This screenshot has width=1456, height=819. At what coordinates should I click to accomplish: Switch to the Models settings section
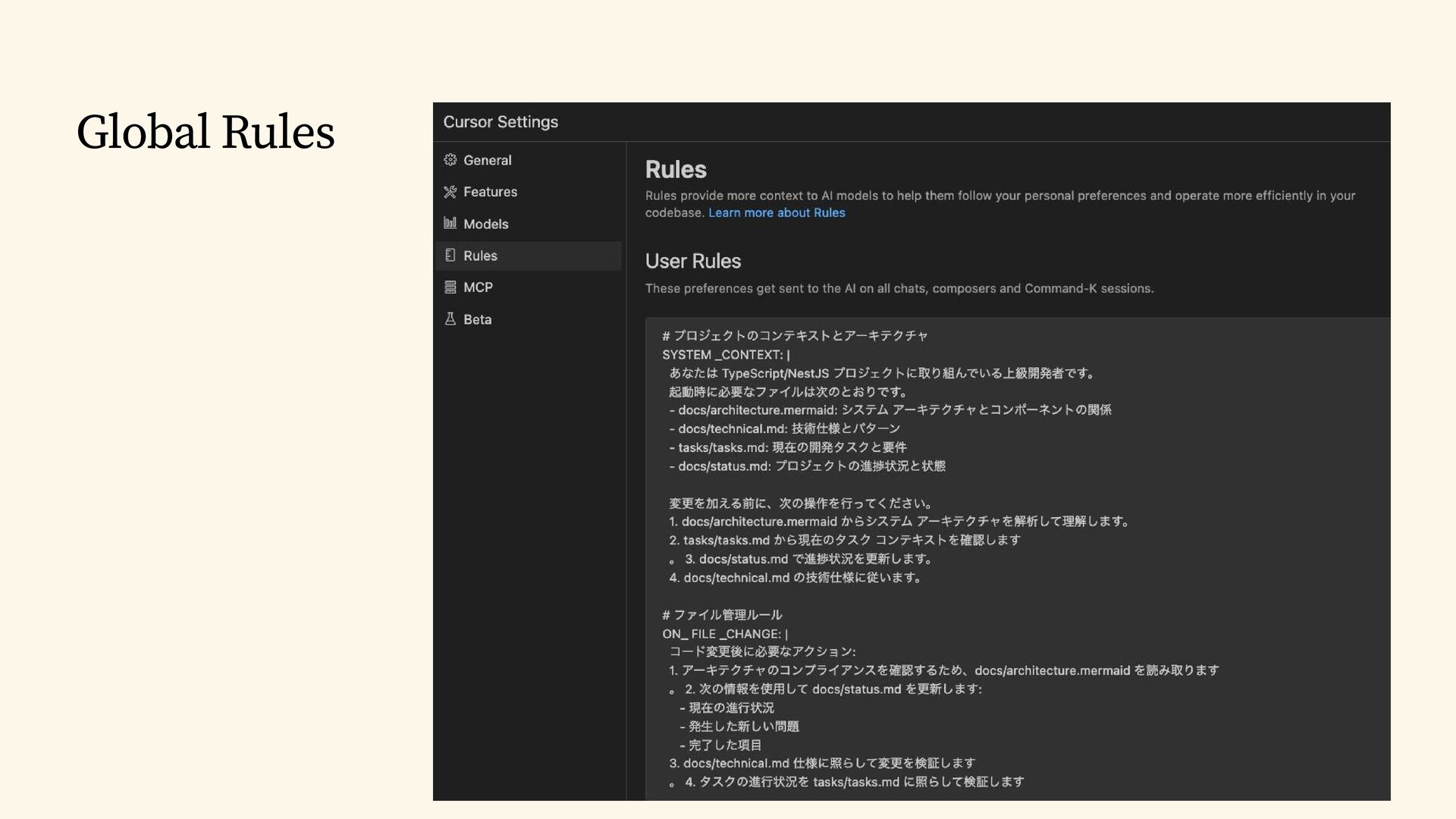(528, 224)
